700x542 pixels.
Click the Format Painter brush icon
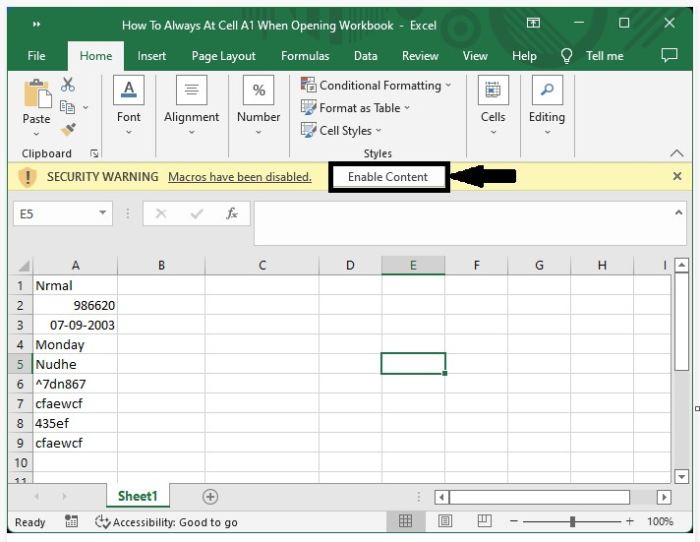tap(68, 129)
